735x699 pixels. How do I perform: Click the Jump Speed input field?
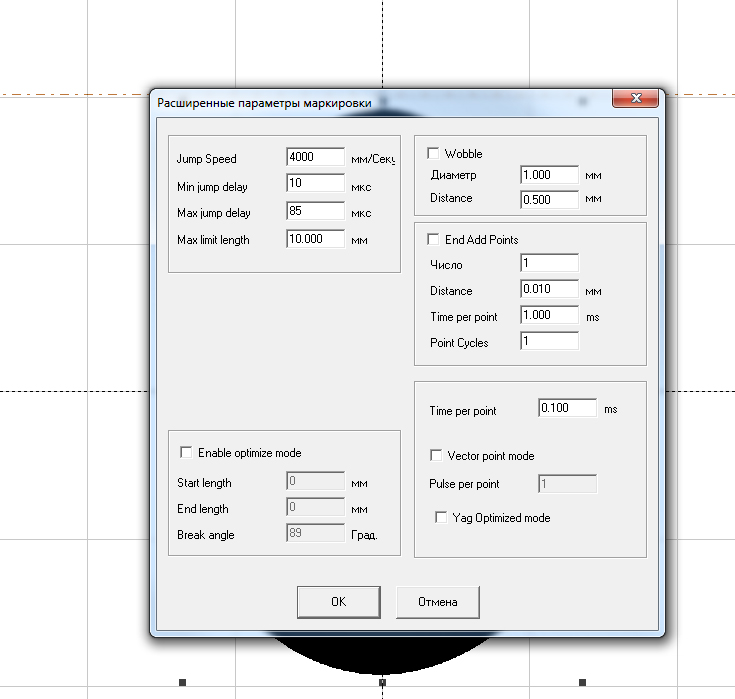click(x=315, y=158)
